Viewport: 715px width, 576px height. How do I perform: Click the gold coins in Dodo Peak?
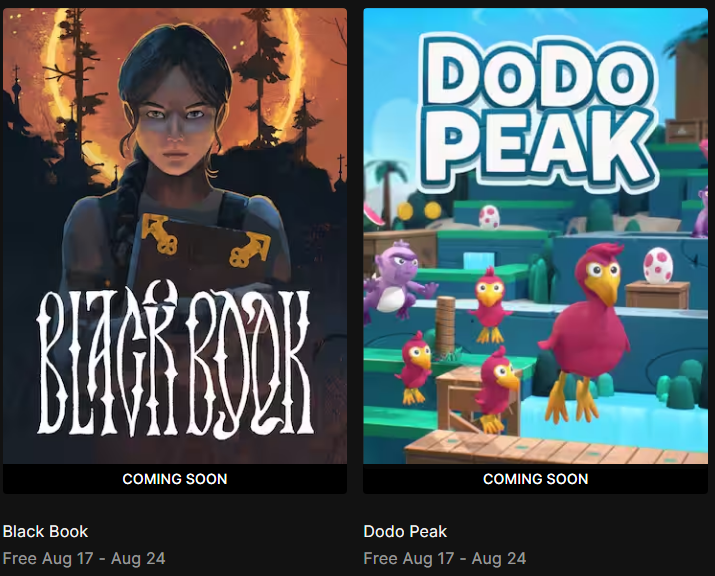[419, 211]
